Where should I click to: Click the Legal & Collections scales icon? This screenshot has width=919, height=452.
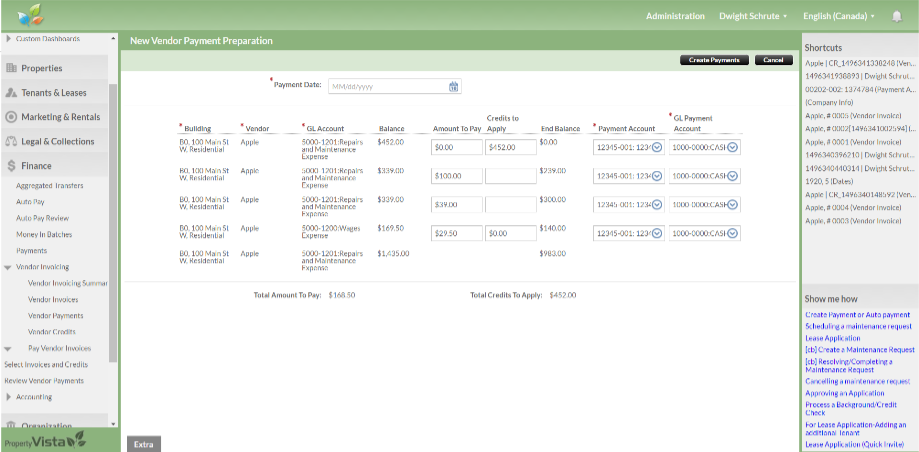click(x=11, y=142)
